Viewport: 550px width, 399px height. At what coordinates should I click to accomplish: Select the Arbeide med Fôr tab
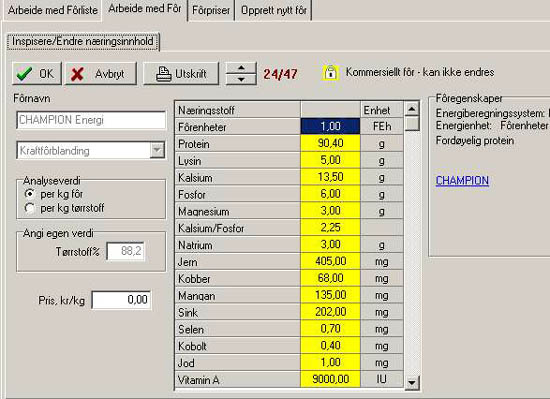[145, 9]
